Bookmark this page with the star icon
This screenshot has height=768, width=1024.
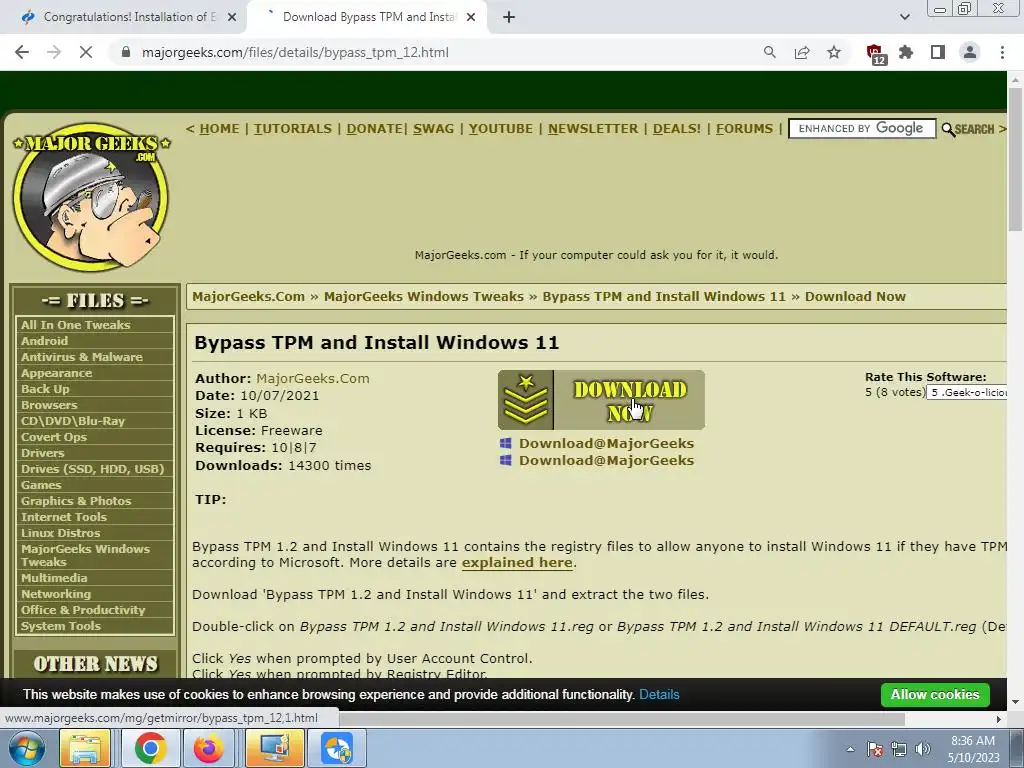pyautogui.click(x=834, y=52)
